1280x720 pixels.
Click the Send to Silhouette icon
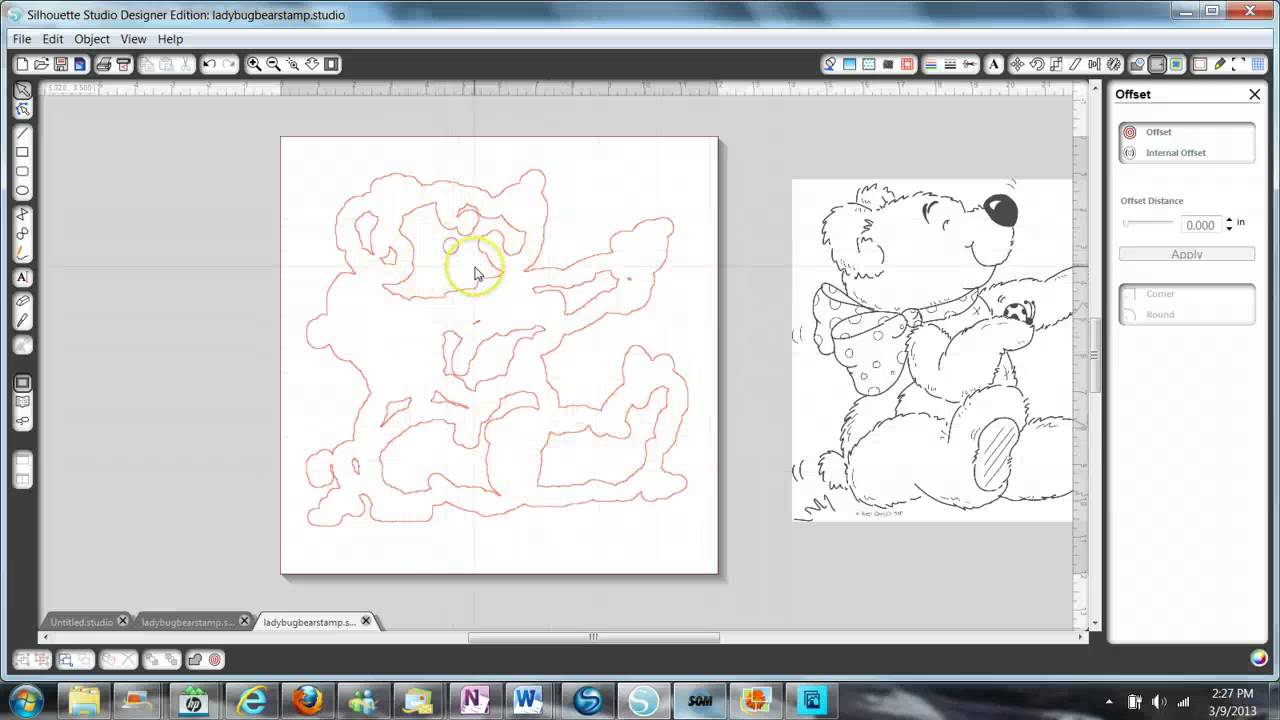pos(124,64)
